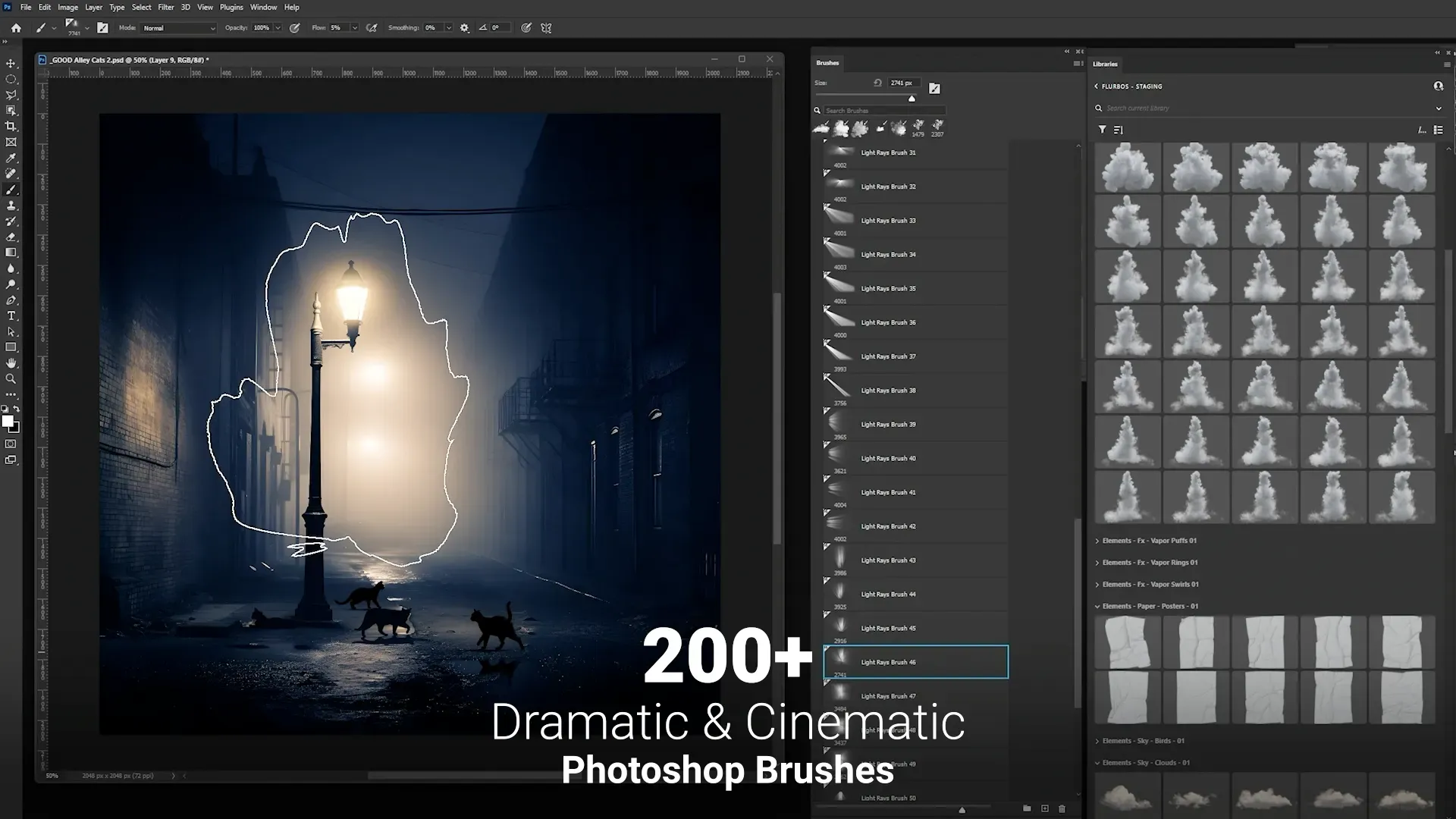The image size is (1456, 819).
Task: Enable airbrush-style build-up effects
Action: 372,28
